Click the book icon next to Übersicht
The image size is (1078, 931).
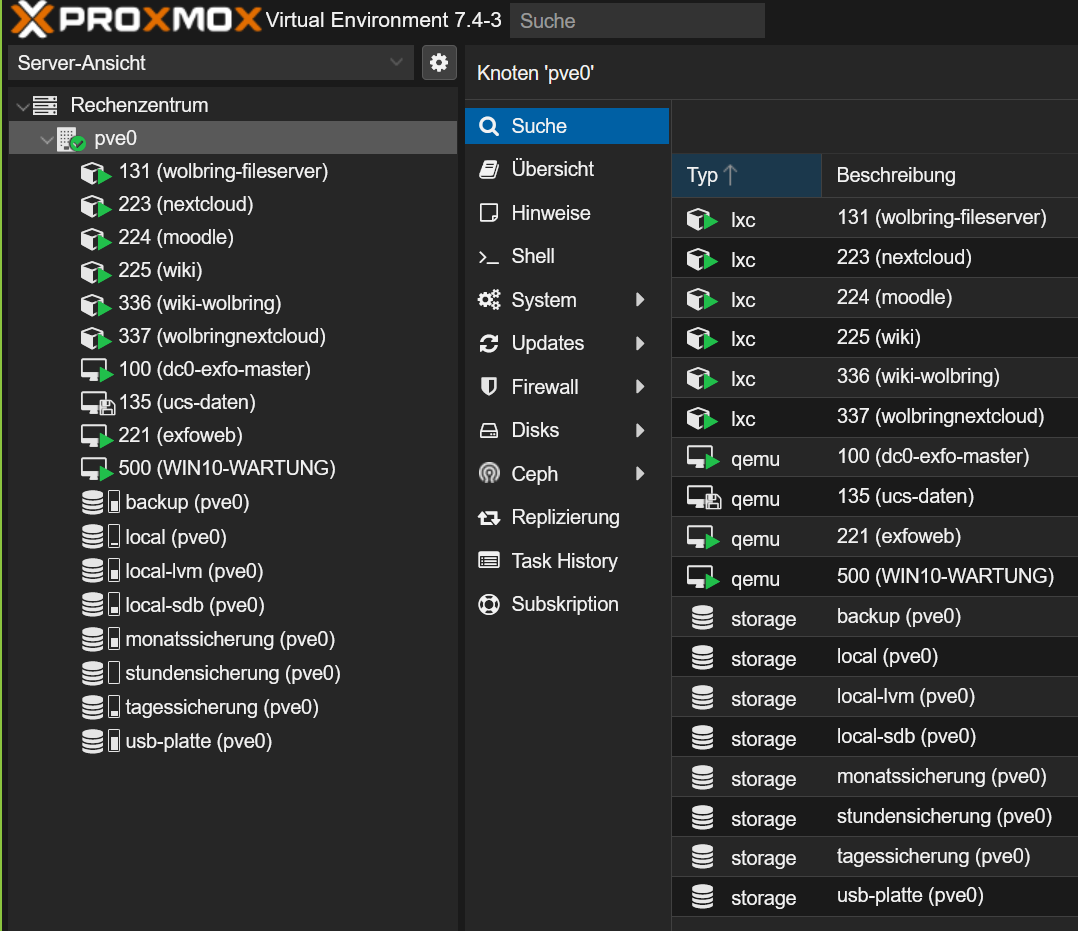(489, 169)
